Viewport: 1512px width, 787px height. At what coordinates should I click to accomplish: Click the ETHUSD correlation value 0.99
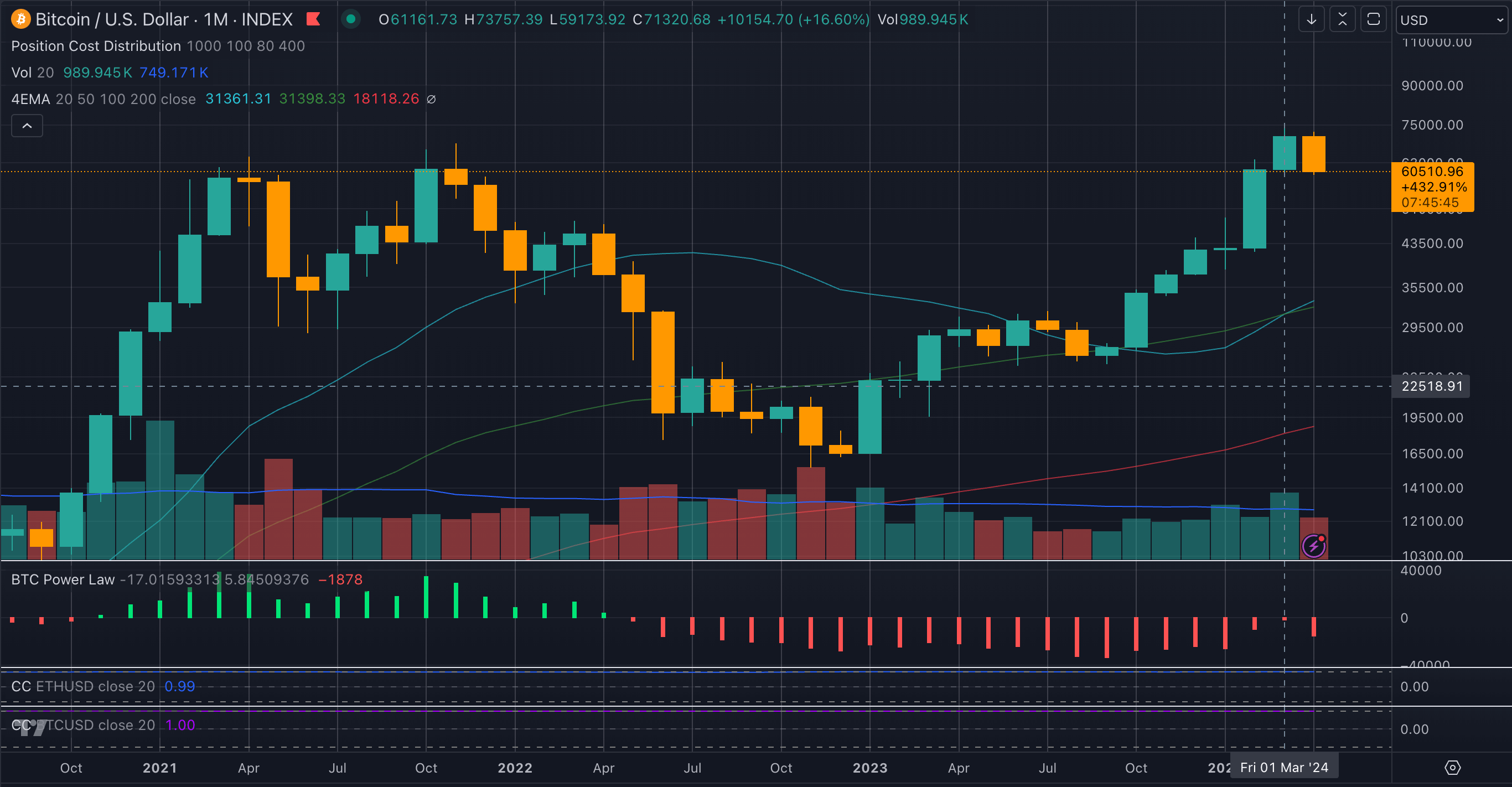(180, 687)
